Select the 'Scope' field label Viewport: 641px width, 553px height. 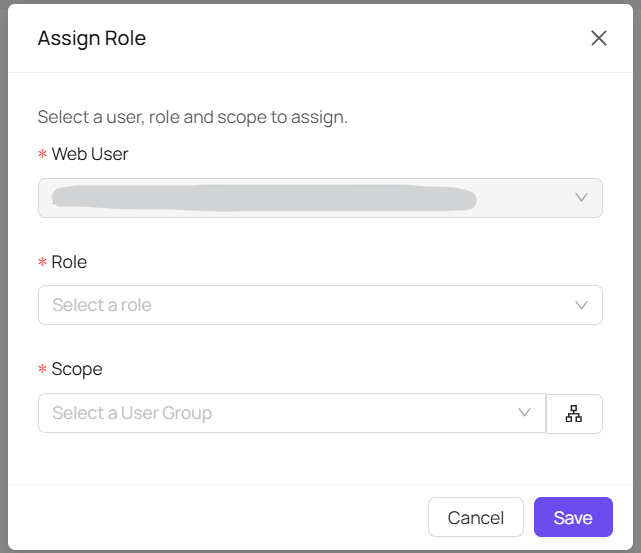(77, 369)
